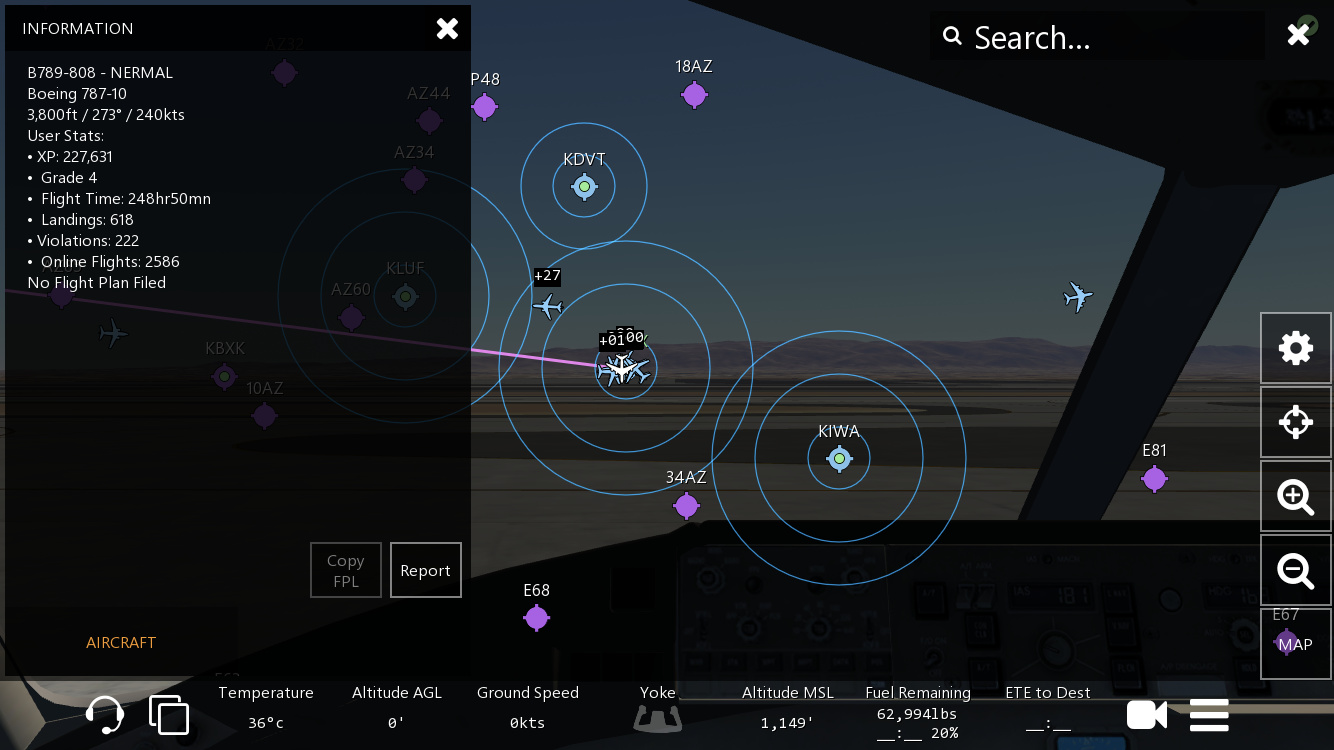
Task: Select the KBXK airport marker
Action: 224,377
